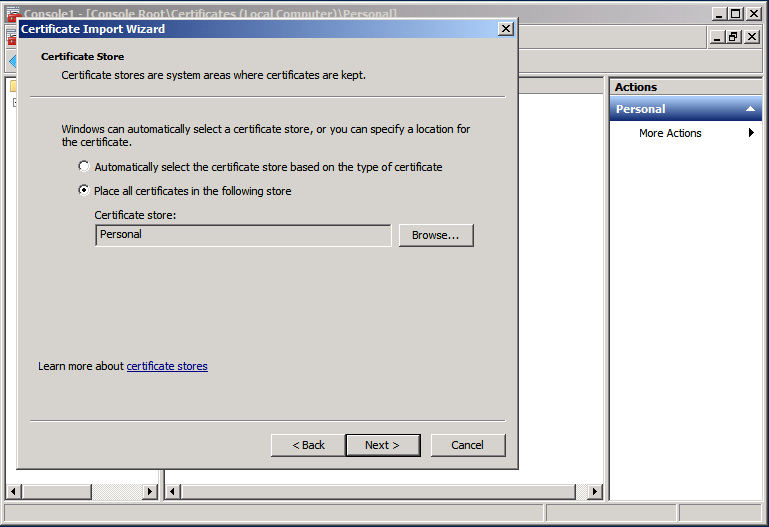Select Automatically select the certificate store option
The height and width of the screenshot is (527, 769).
click(x=84, y=167)
